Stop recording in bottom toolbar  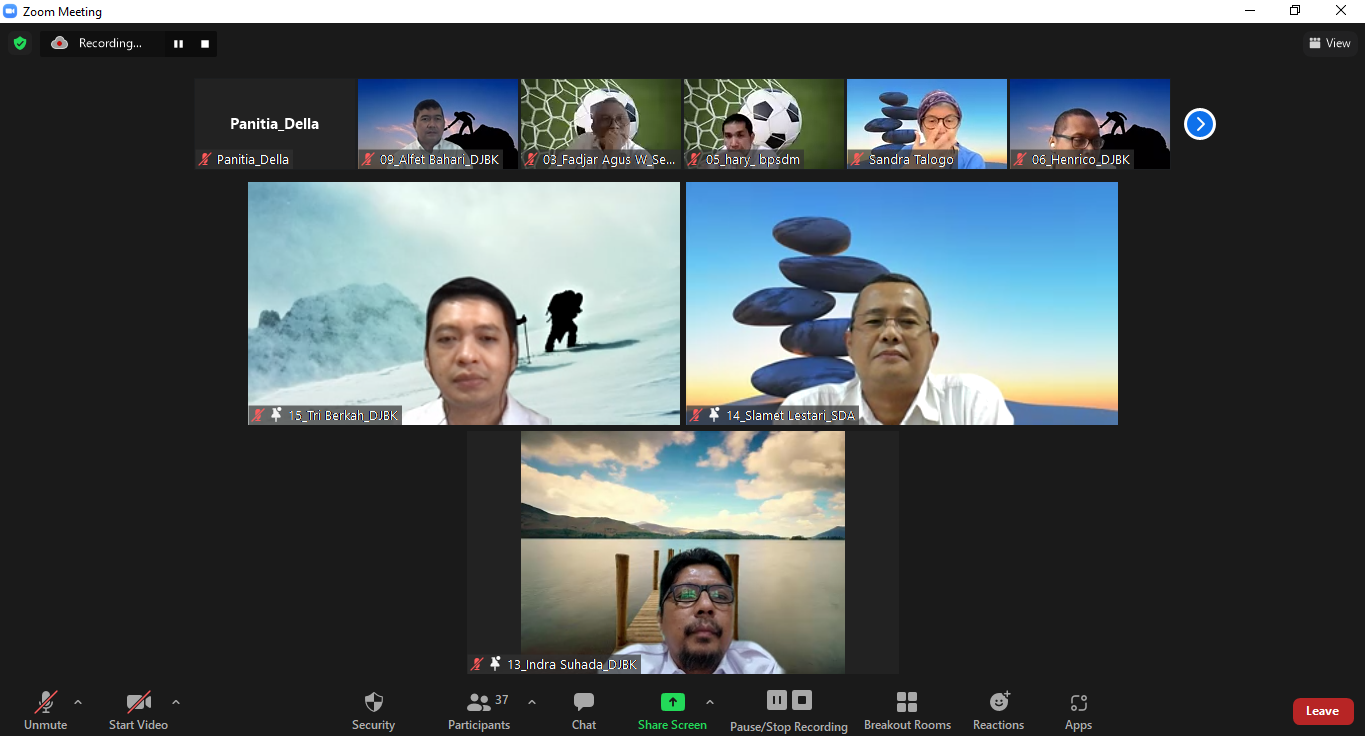[x=802, y=700]
